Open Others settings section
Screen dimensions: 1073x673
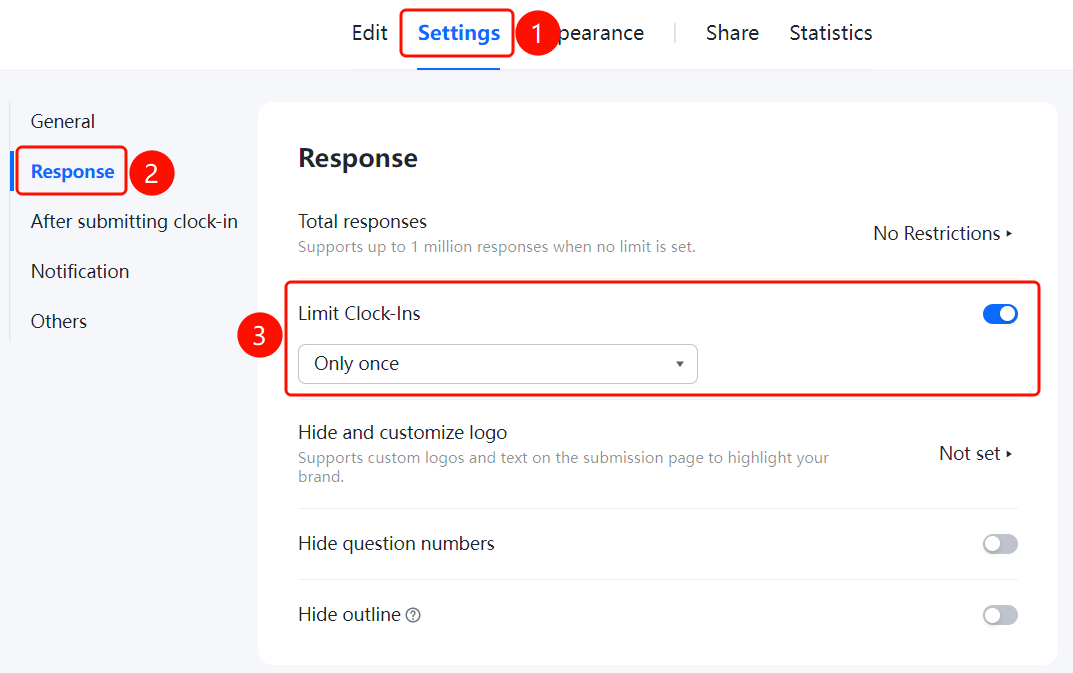pyautogui.click(x=59, y=321)
